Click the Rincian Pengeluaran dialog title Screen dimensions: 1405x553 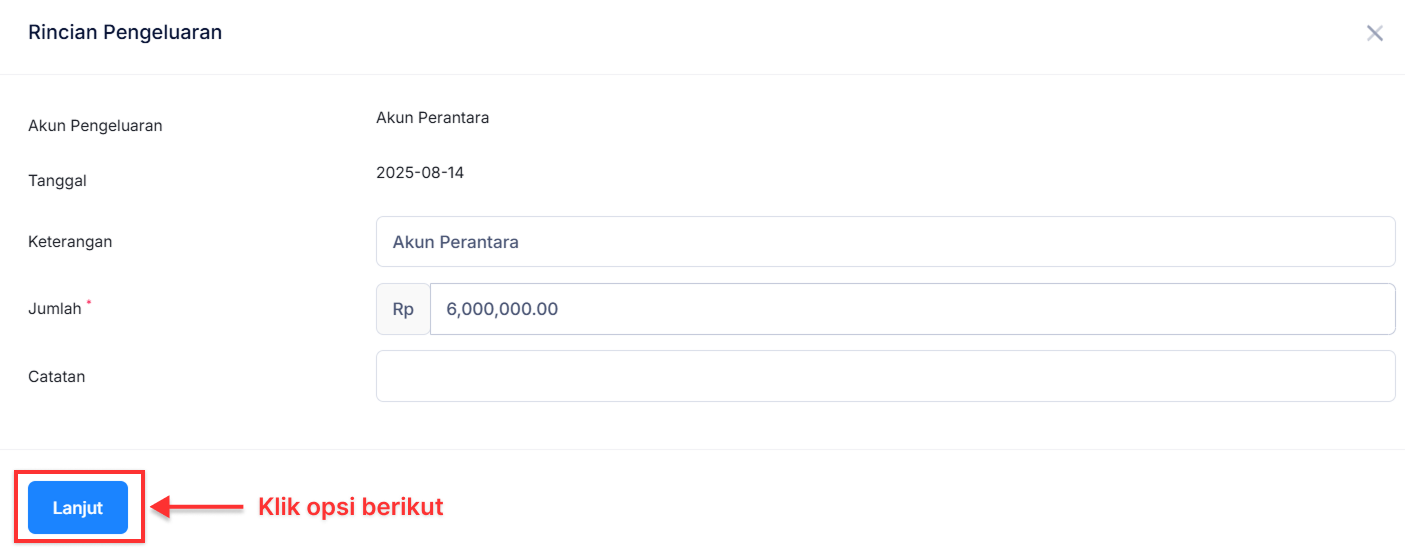coord(125,32)
